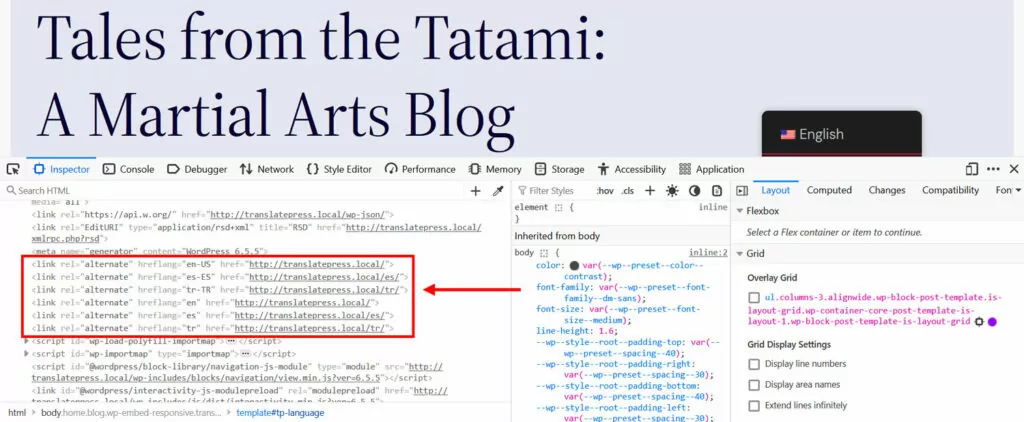The width and height of the screenshot is (1024, 422).
Task: Open sidebar tabs overflow dropdown arrow
Action: pos(1017,190)
